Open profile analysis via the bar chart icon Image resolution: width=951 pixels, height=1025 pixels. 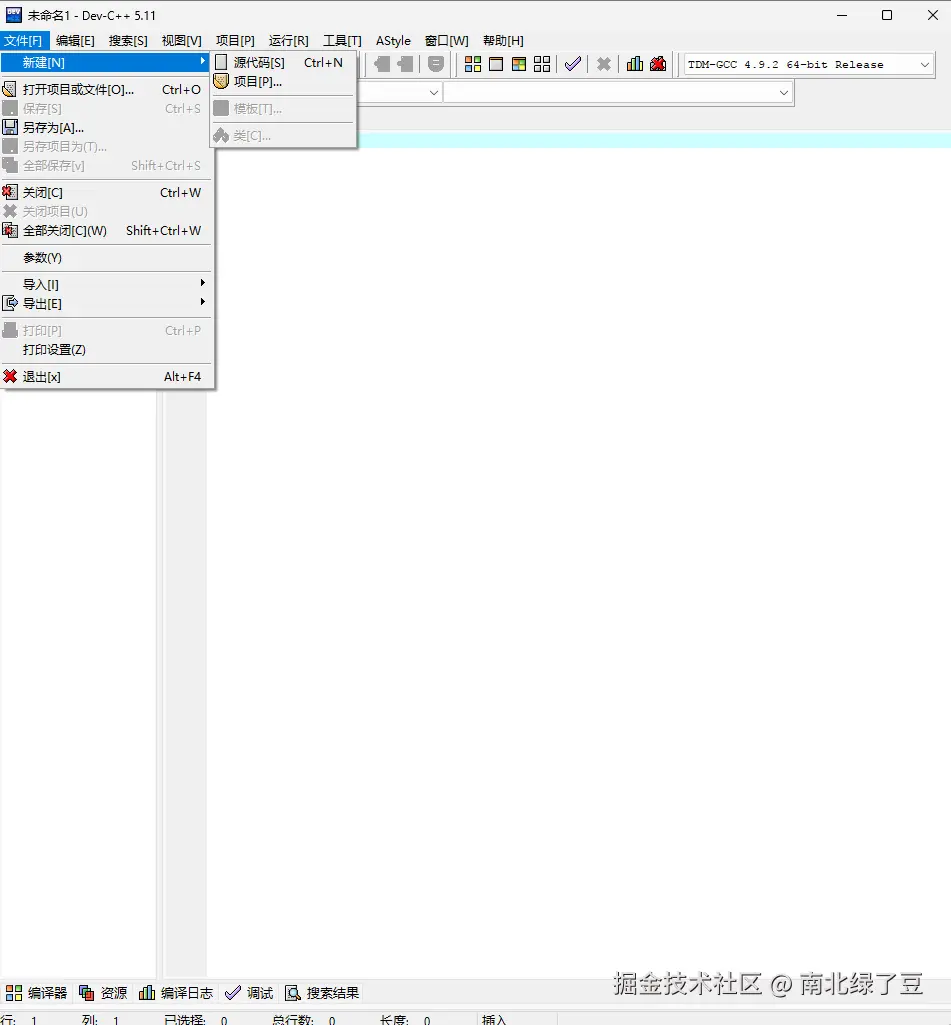[x=635, y=63]
